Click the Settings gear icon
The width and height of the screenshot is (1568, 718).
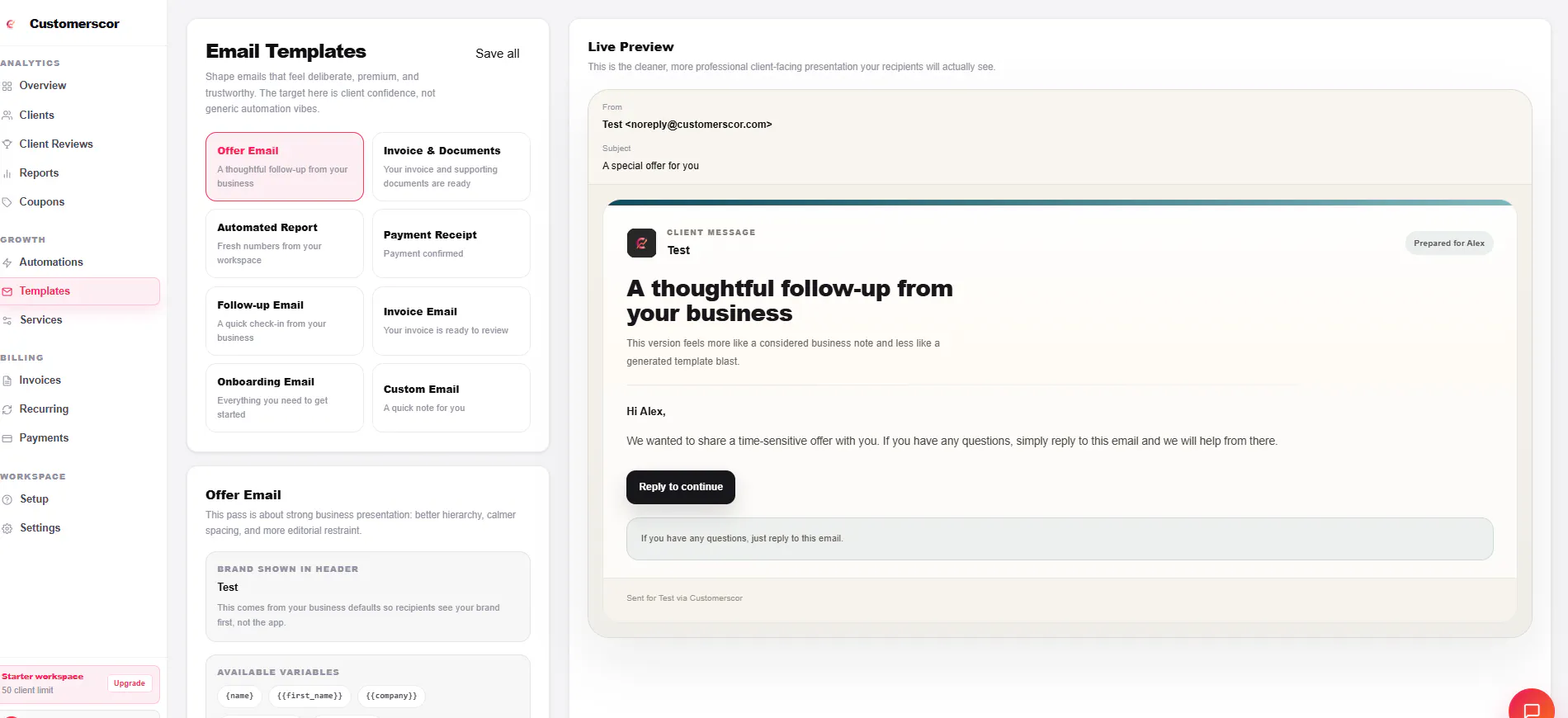pyautogui.click(x=7, y=528)
